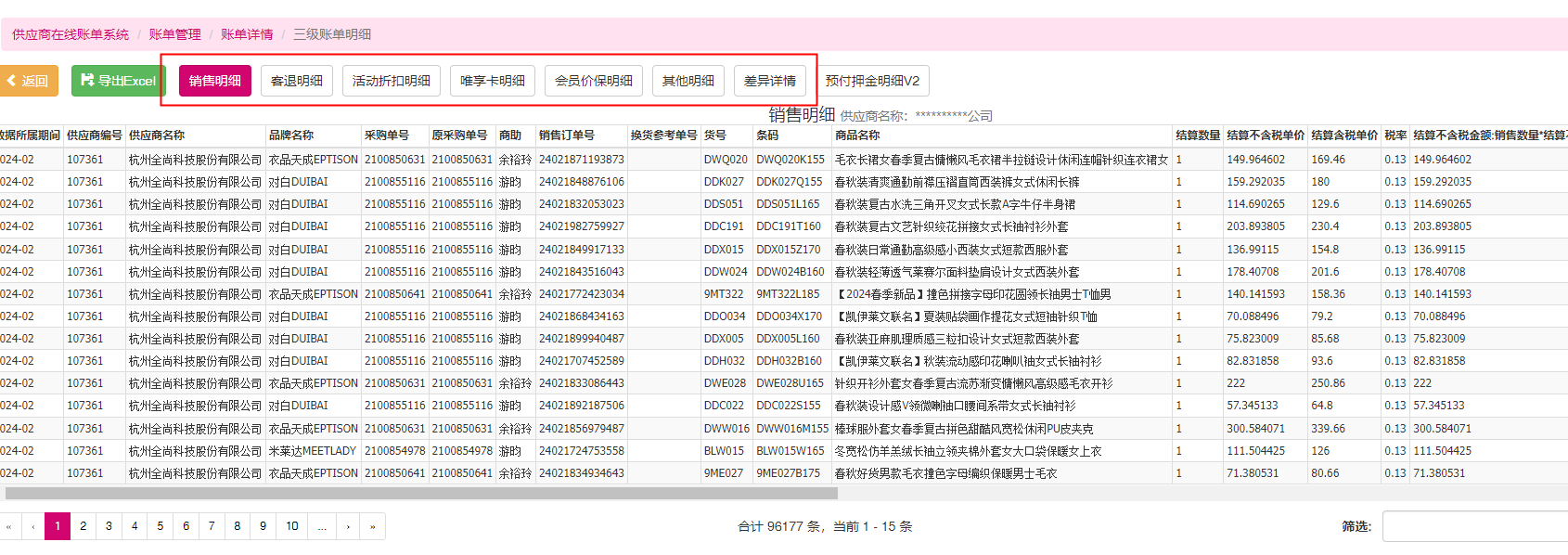Go to 供应商在线账单系统 breadcrumb link
The image size is (1568, 555).
[x=71, y=34]
